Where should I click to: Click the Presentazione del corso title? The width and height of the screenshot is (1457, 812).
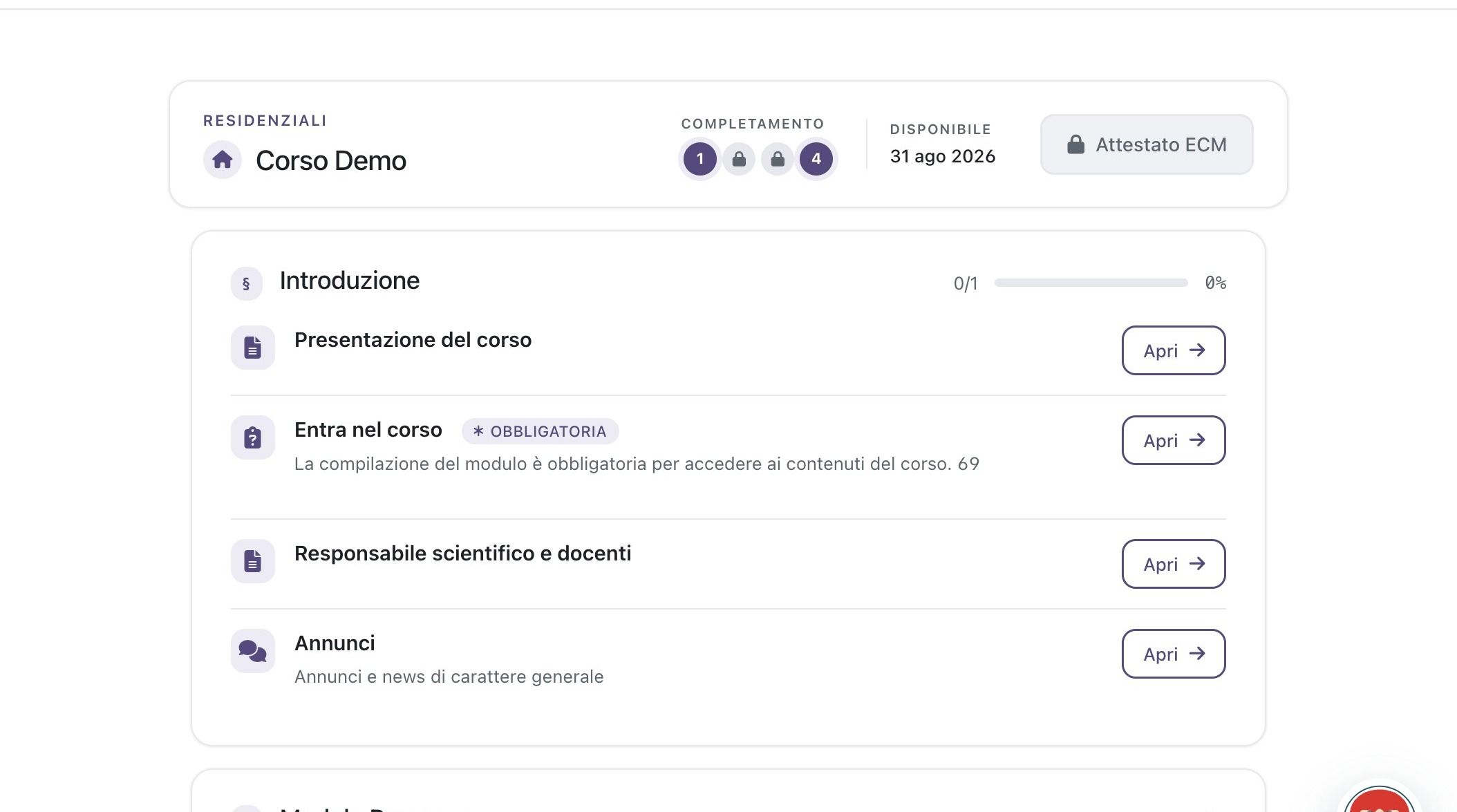(413, 340)
